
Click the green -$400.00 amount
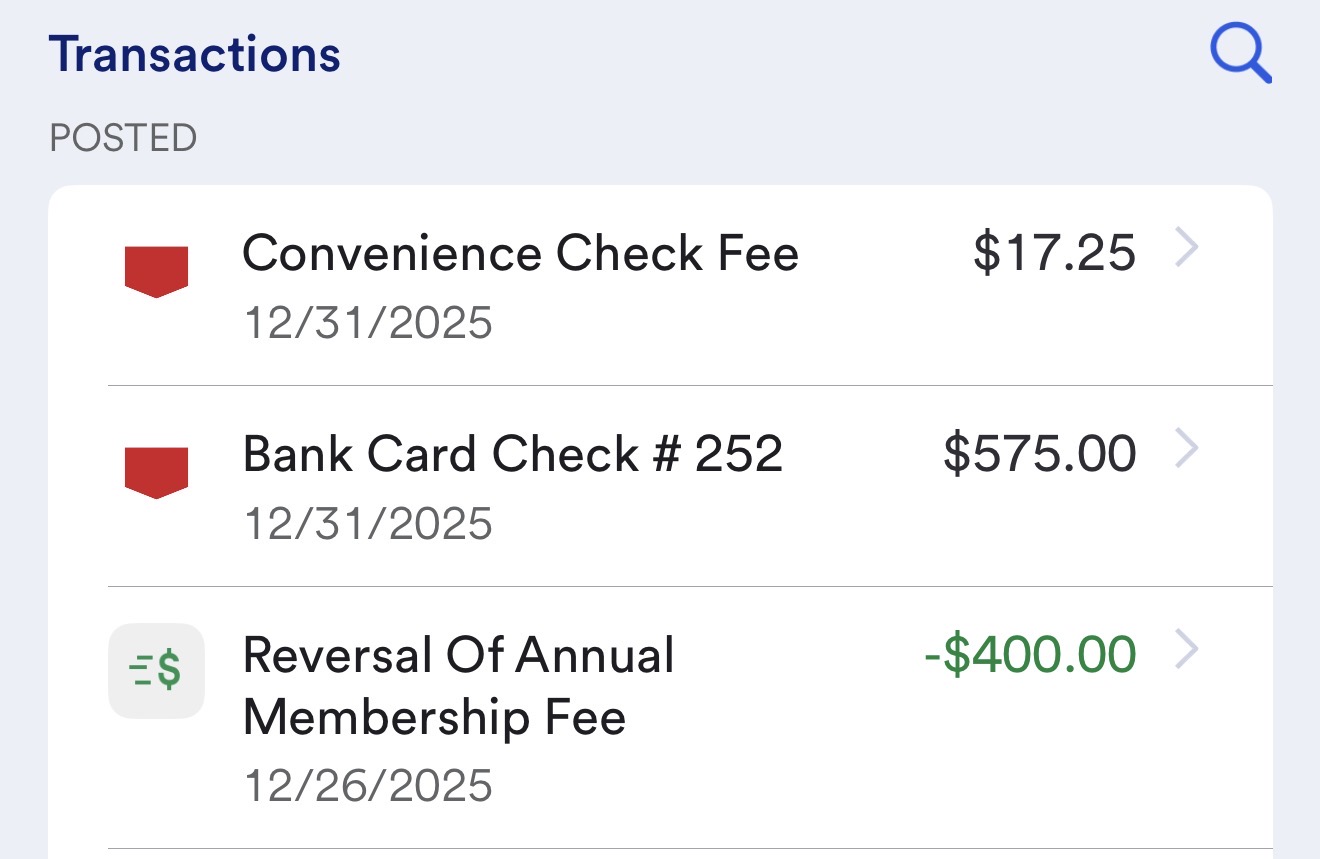click(1030, 655)
